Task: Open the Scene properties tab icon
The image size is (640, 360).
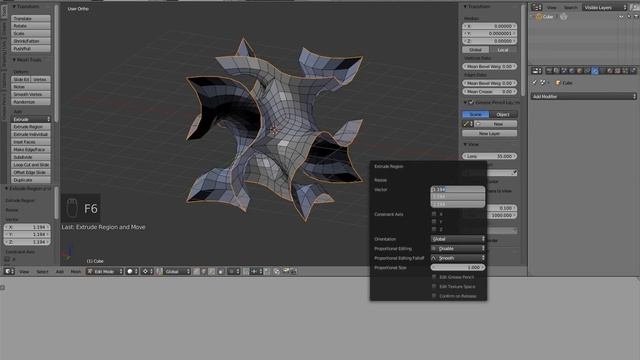Action: [564, 71]
